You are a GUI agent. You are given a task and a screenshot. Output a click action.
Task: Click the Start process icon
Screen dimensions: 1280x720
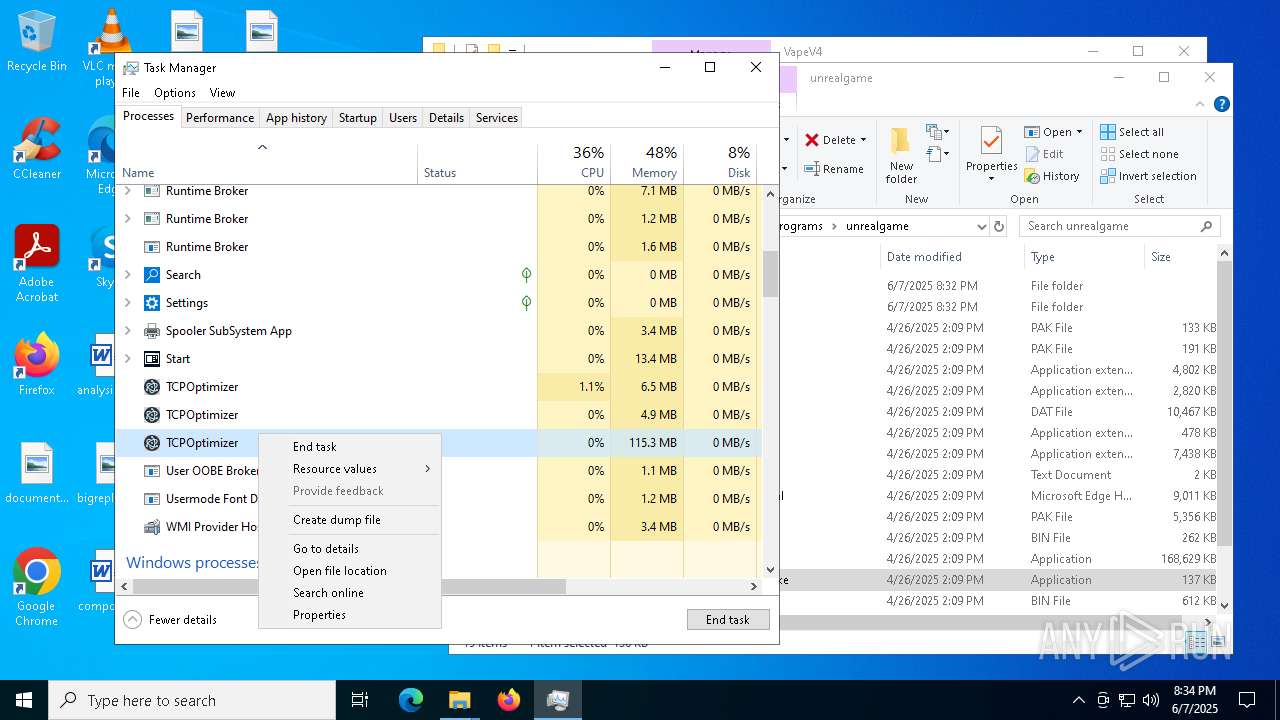[152, 359]
